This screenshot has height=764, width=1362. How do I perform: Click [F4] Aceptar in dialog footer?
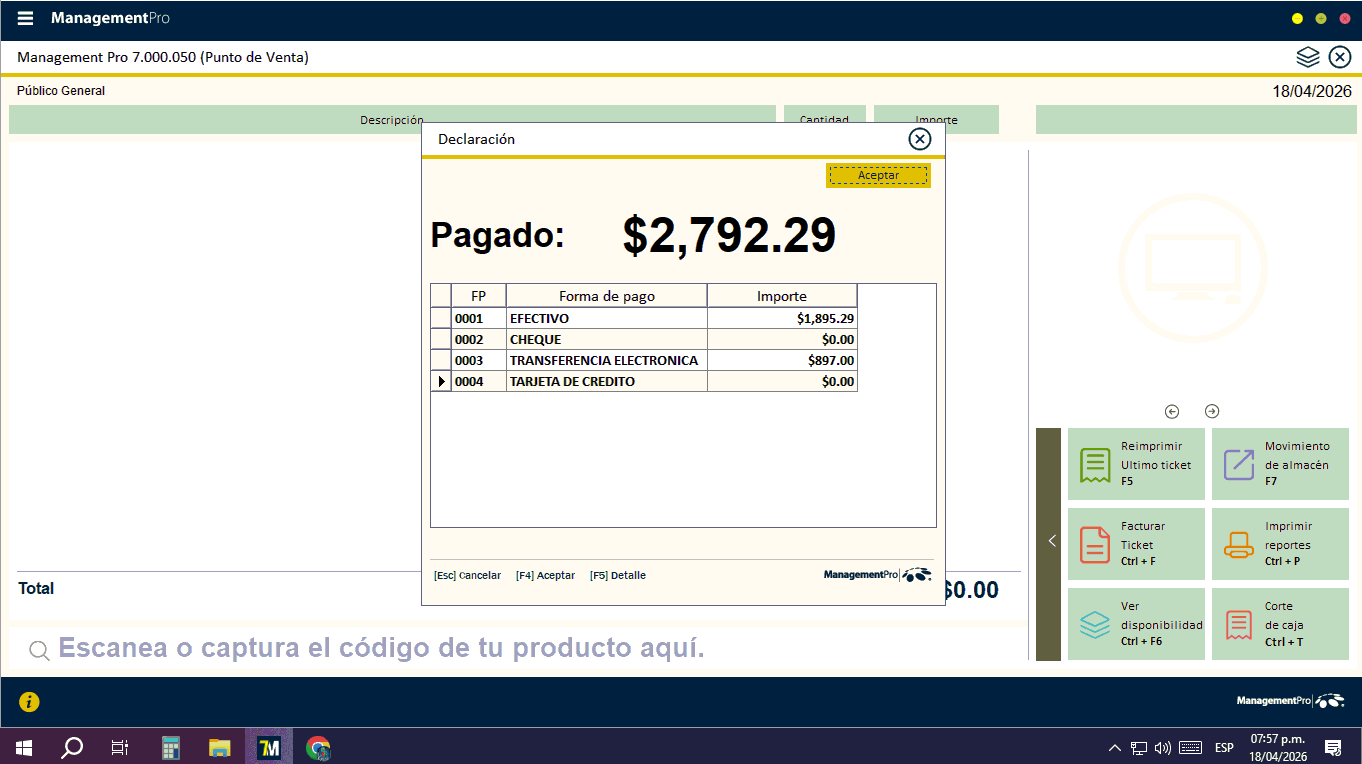pyautogui.click(x=545, y=576)
